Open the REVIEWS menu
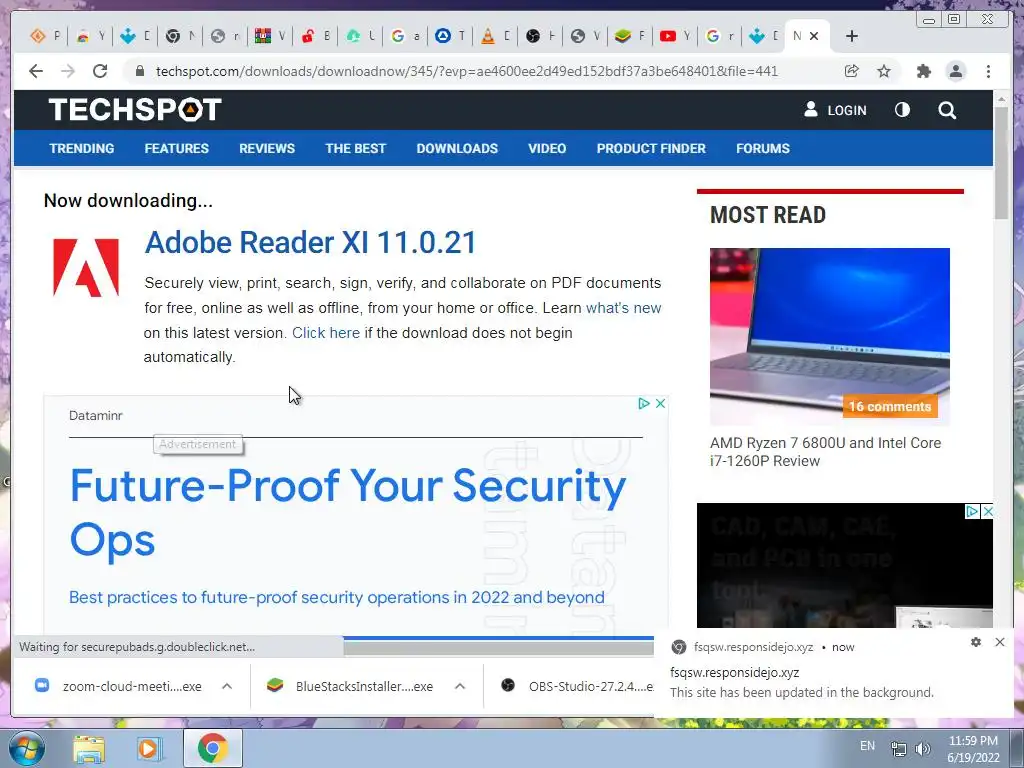This screenshot has height=768, width=1024. pyautogui.click(x=267, y=148)
